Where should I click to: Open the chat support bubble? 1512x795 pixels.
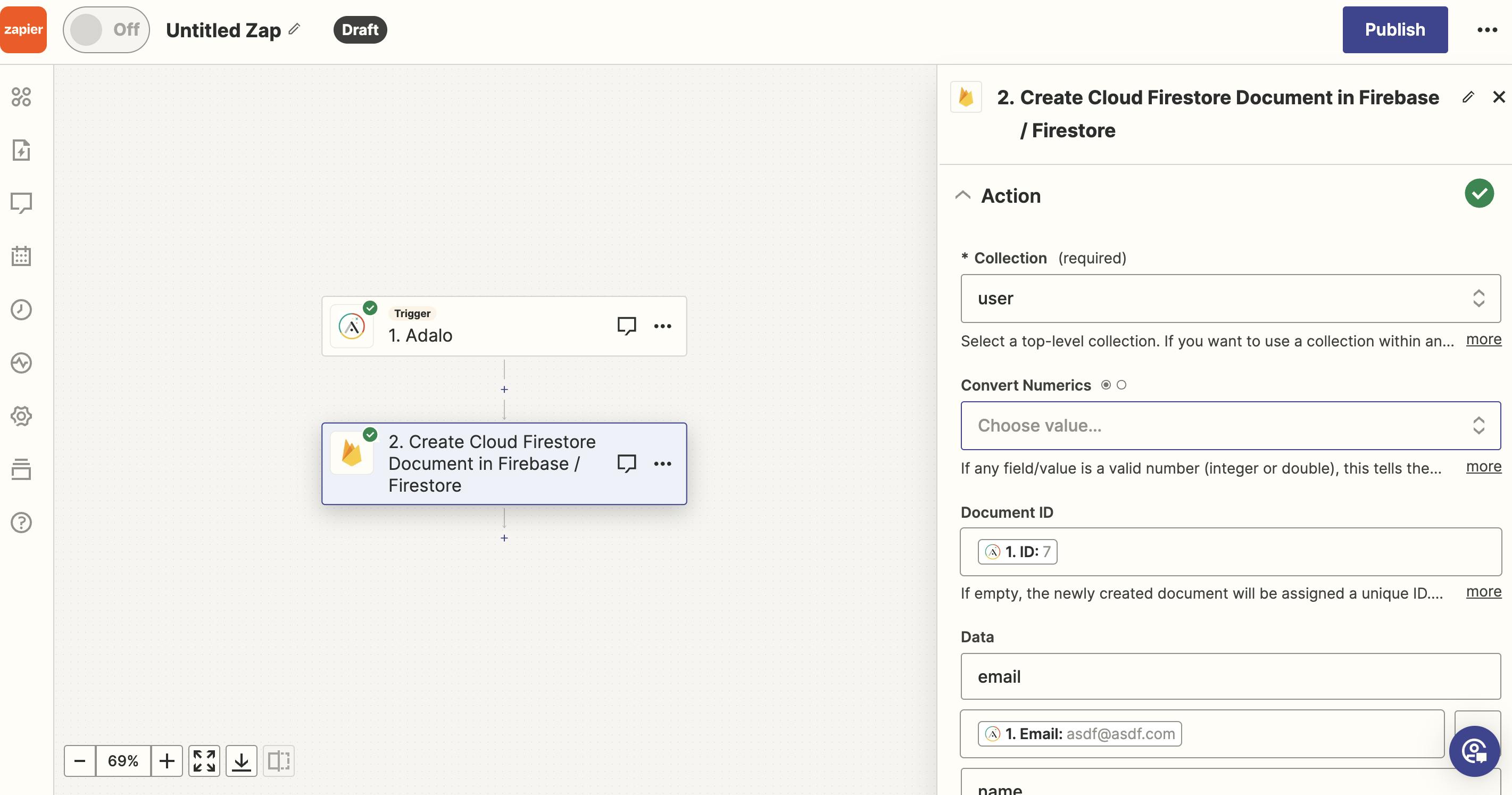click(1474, 751)
